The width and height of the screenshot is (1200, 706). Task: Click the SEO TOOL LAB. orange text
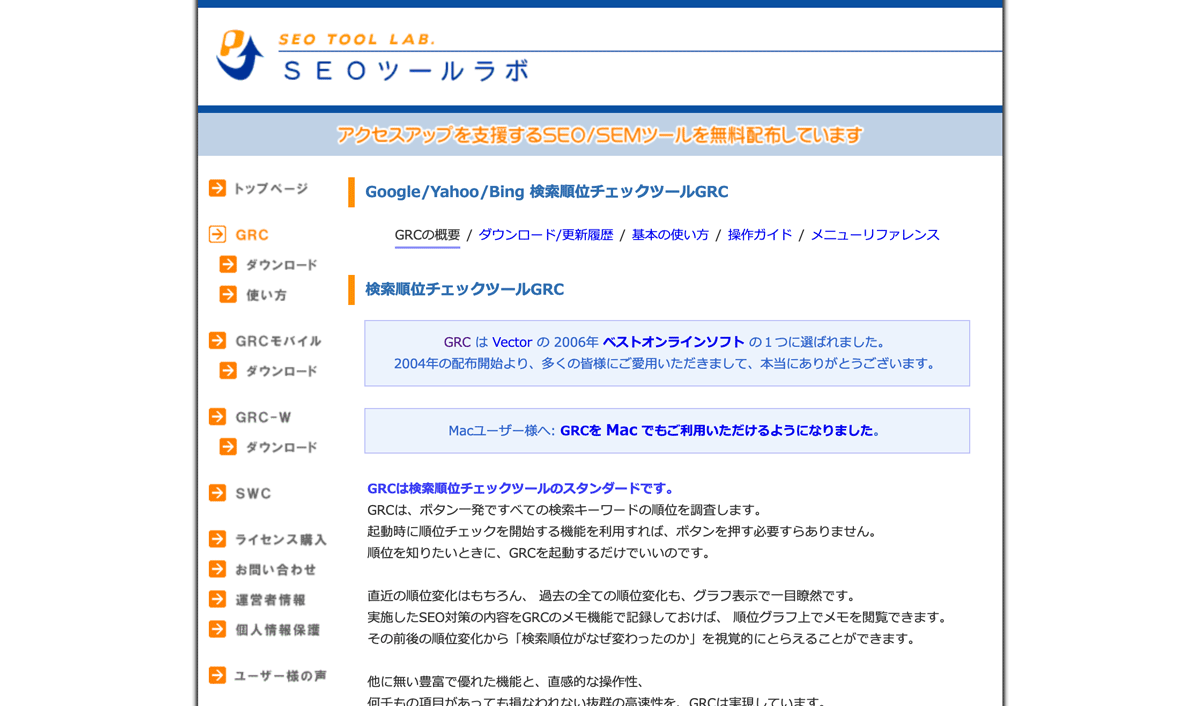357,40
